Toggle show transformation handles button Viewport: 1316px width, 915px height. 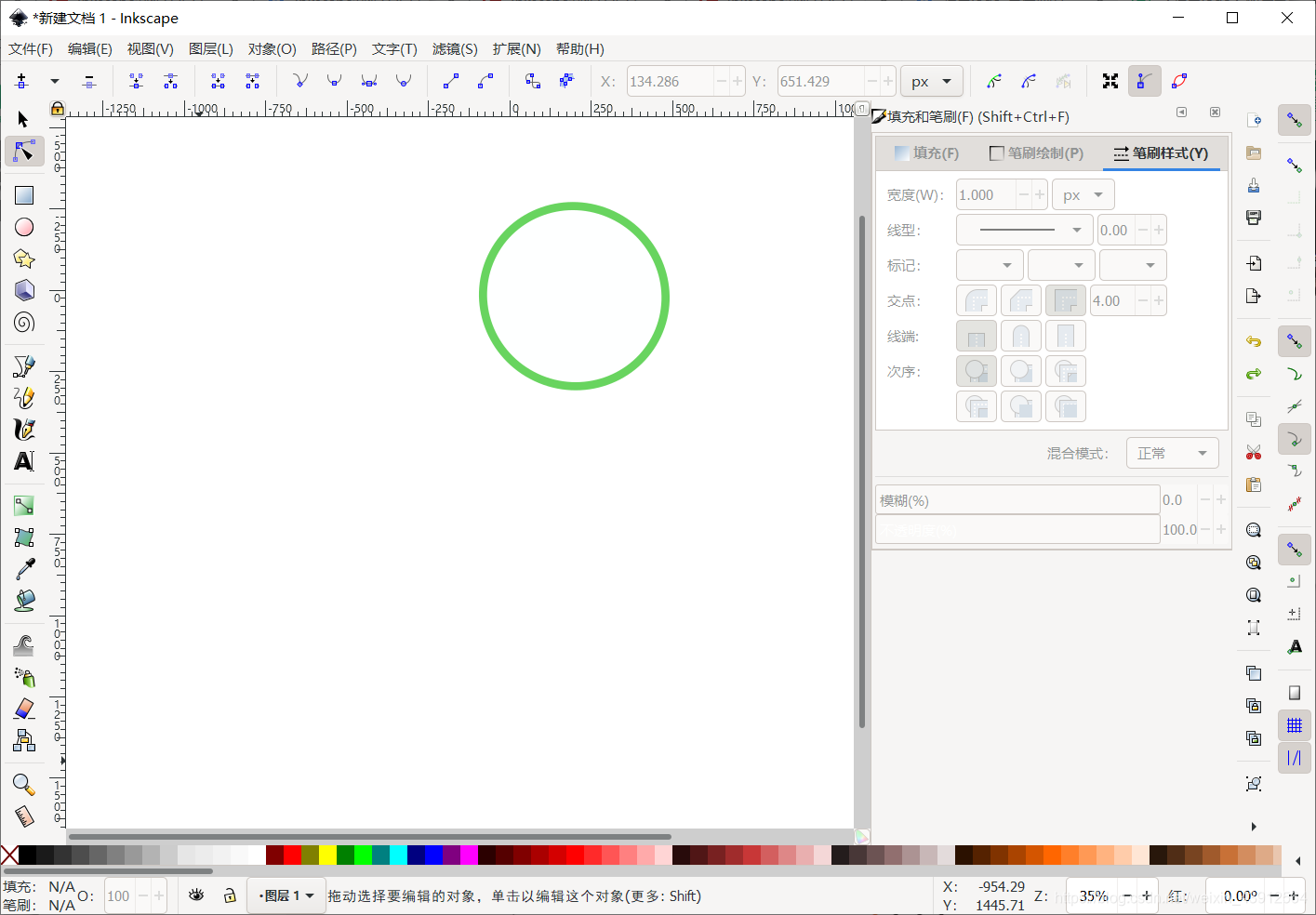pos(1110,82)
